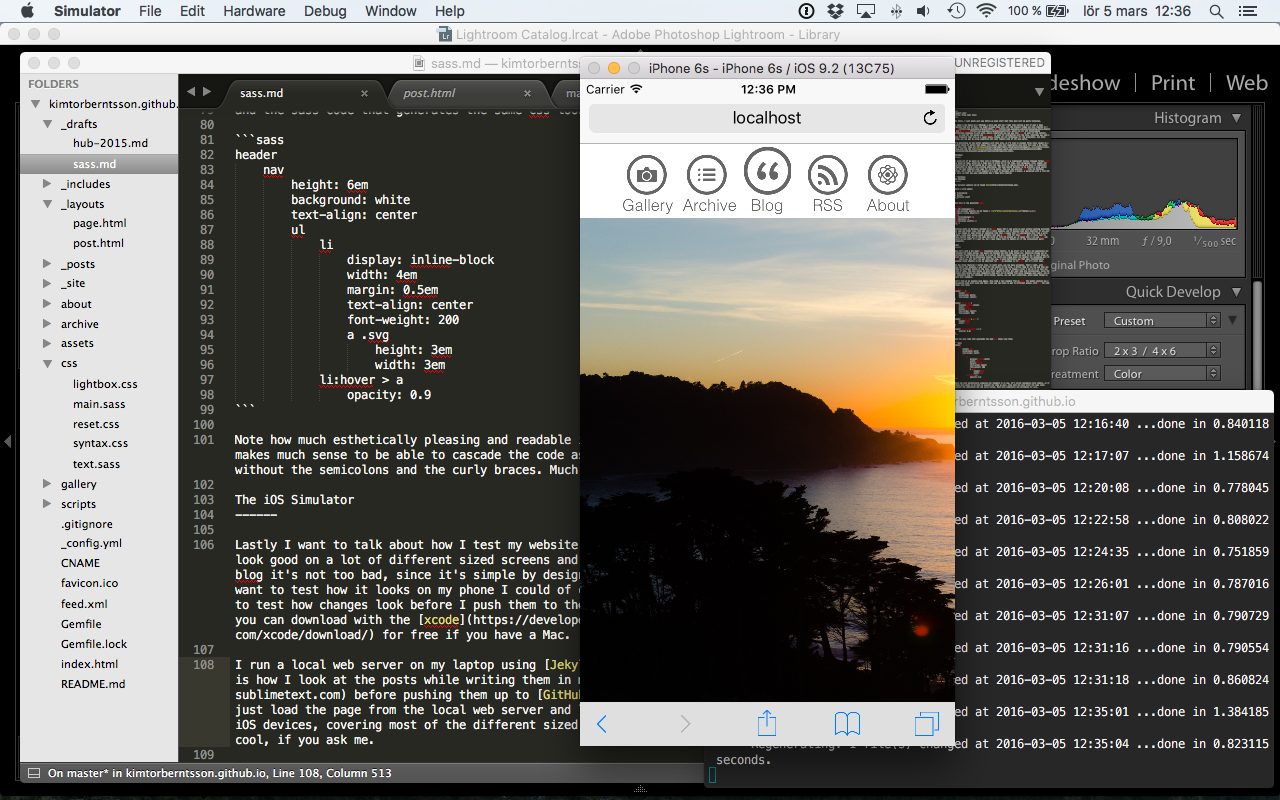Open Safari tabs overview icon

(927, 723)
